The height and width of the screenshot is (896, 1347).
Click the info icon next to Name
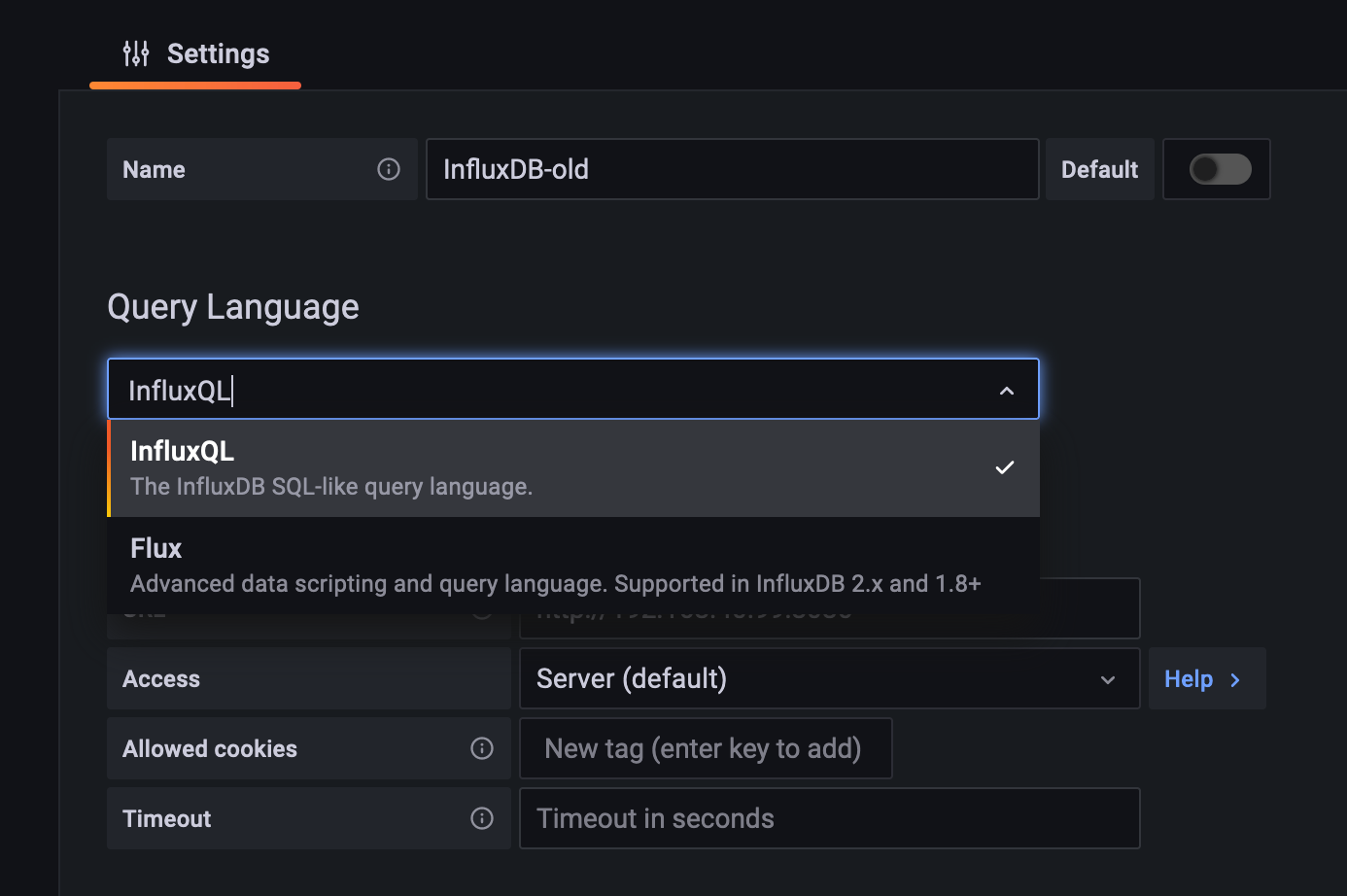point(389,169)
